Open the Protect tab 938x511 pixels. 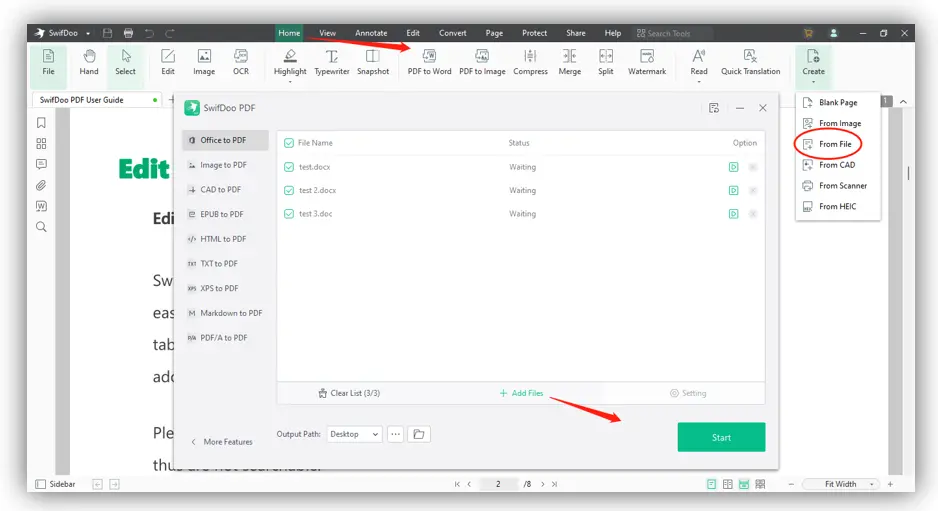pyautogui.click(x=534, y=33)
